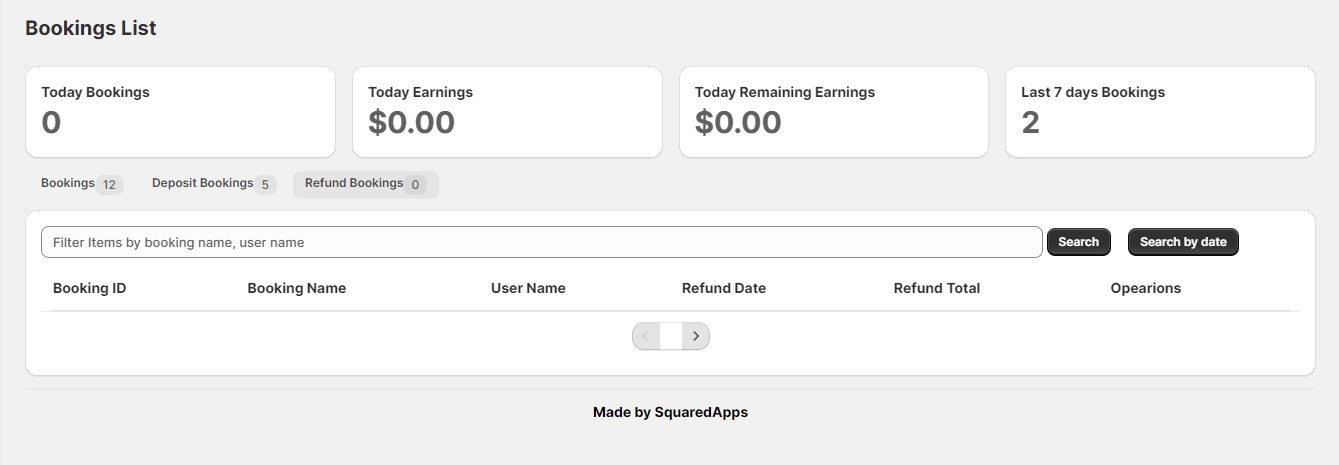Image resolution: width=1339 pixels, height=465 pixels.
Task: Go to the previous page arrow
Action: (646, 337)
